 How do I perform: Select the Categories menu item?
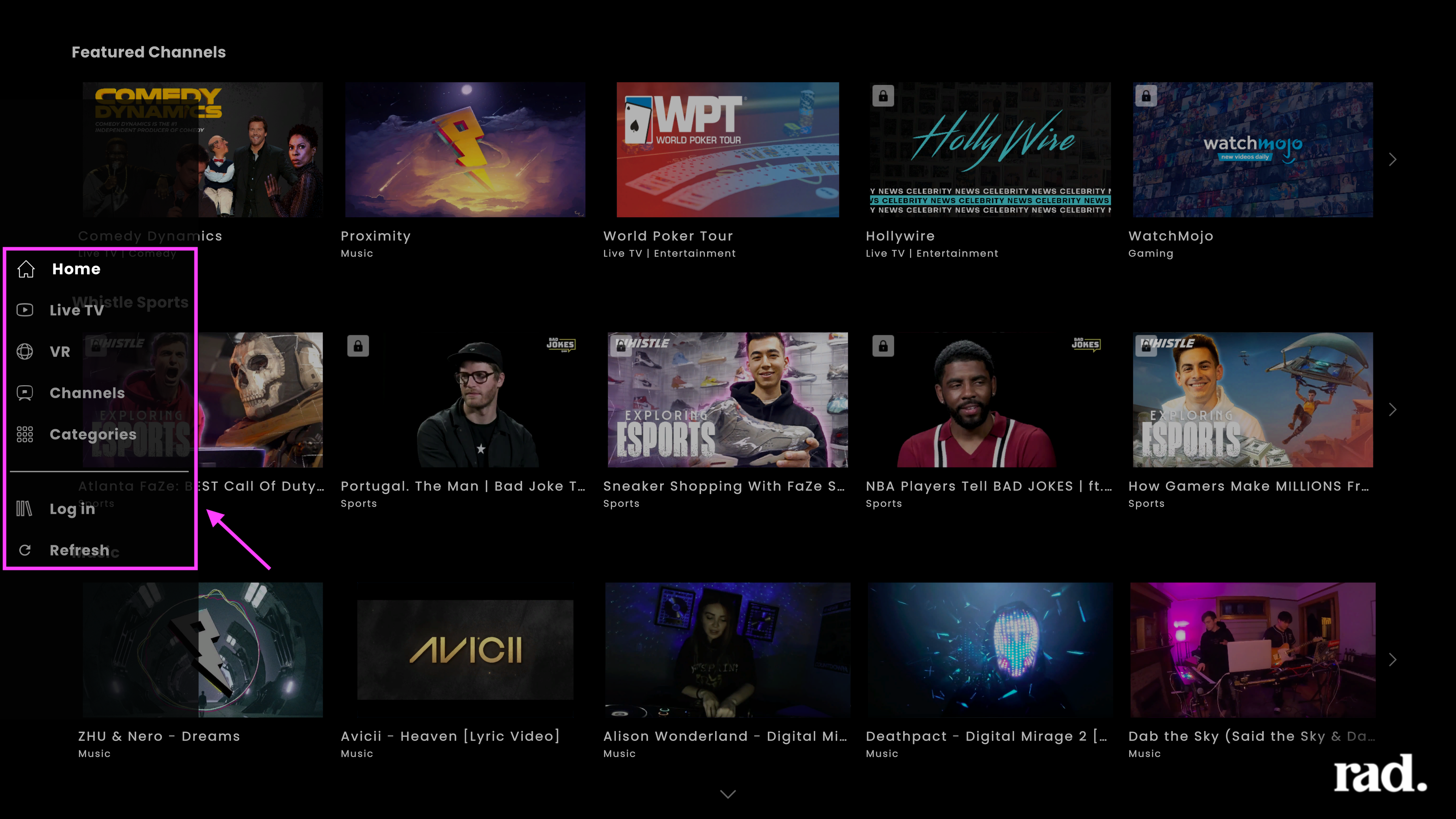pyautogui.click(x=93, y=434)
